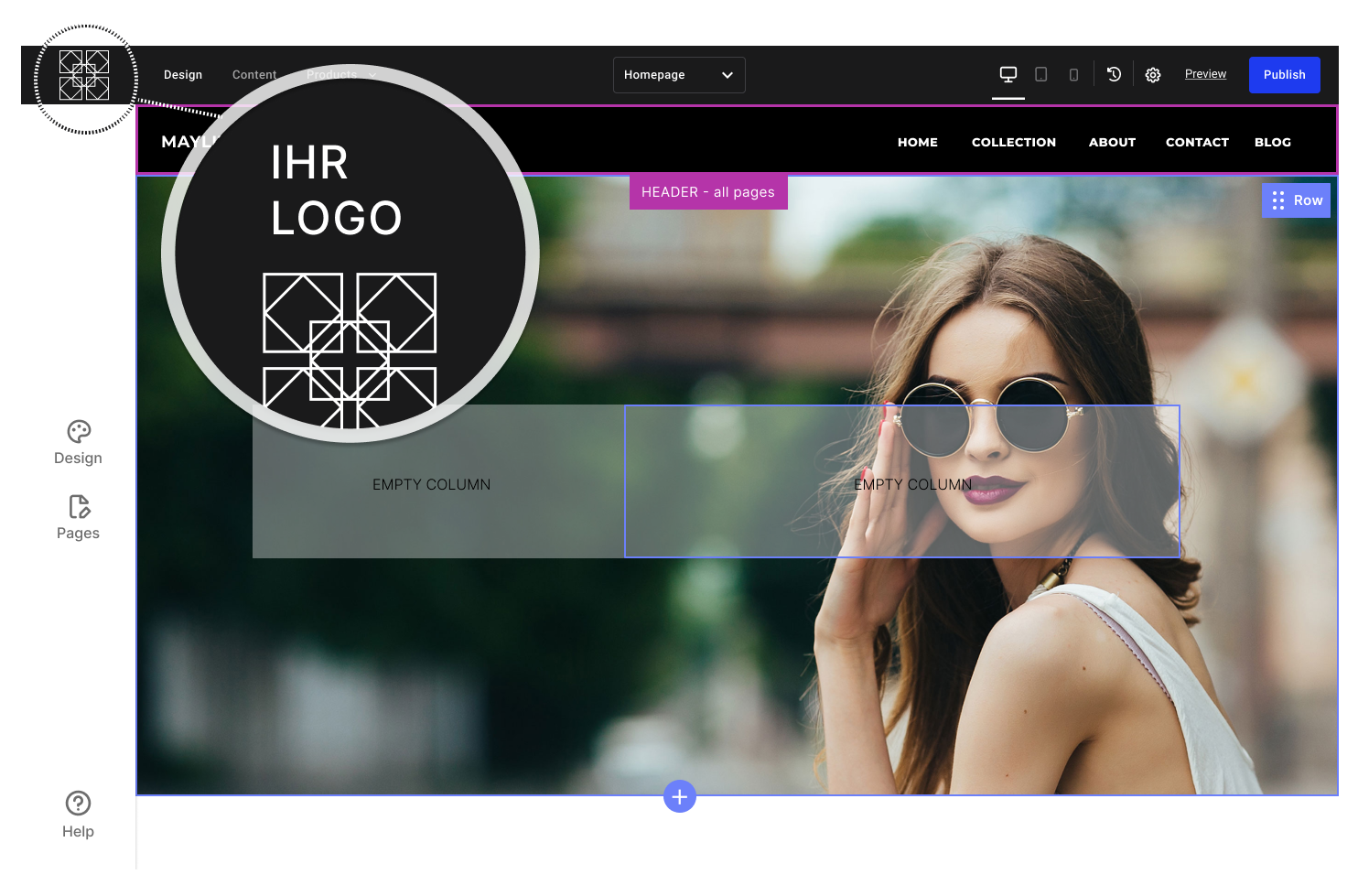1358x896 pixels.
Task: Select BLOG in the site navigation
Action: pos(1273,142)
